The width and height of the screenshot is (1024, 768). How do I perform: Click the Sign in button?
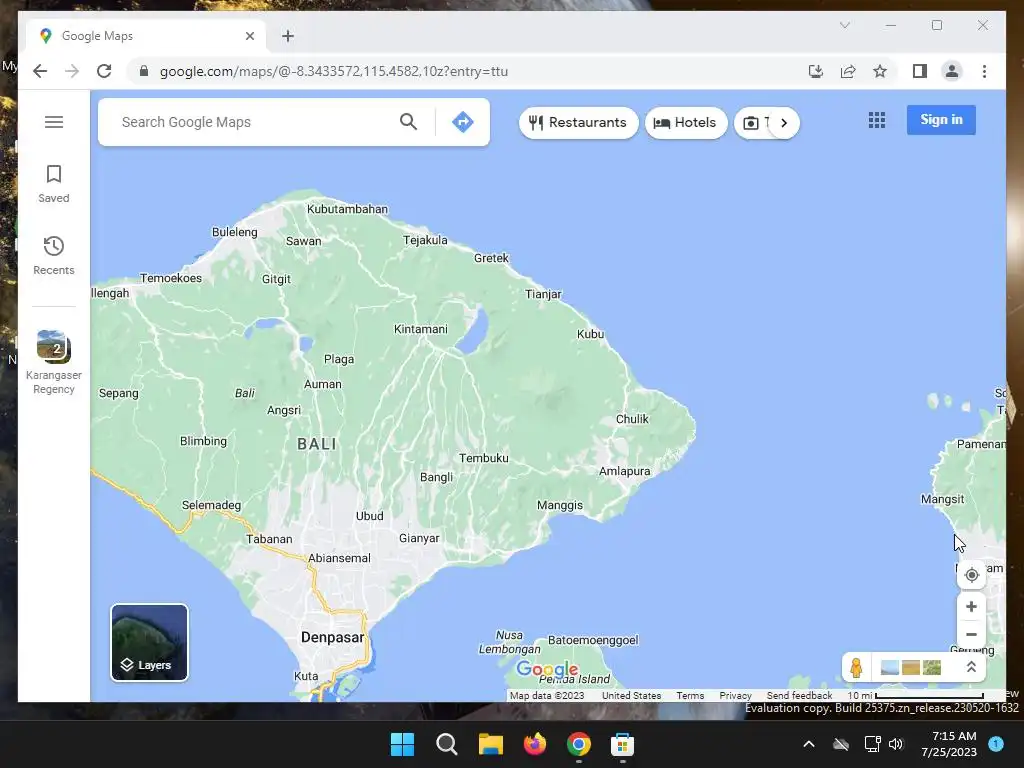[941, 120]
